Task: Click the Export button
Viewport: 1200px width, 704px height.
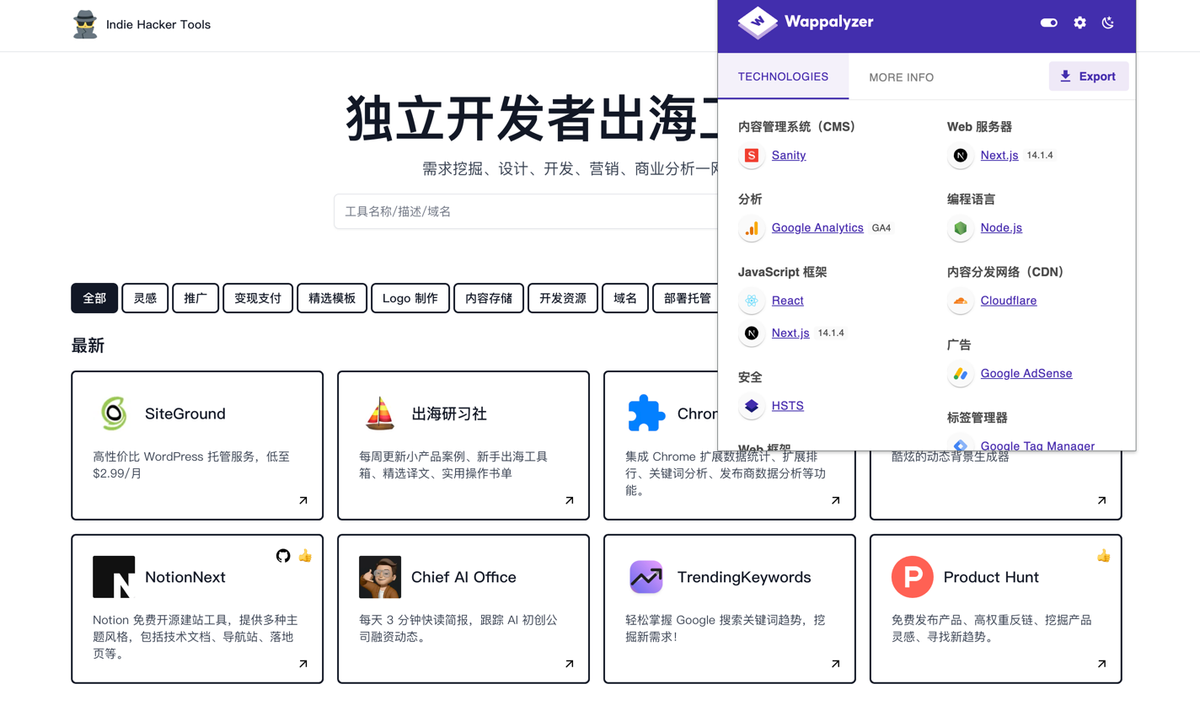Action: pos(1088,76)
